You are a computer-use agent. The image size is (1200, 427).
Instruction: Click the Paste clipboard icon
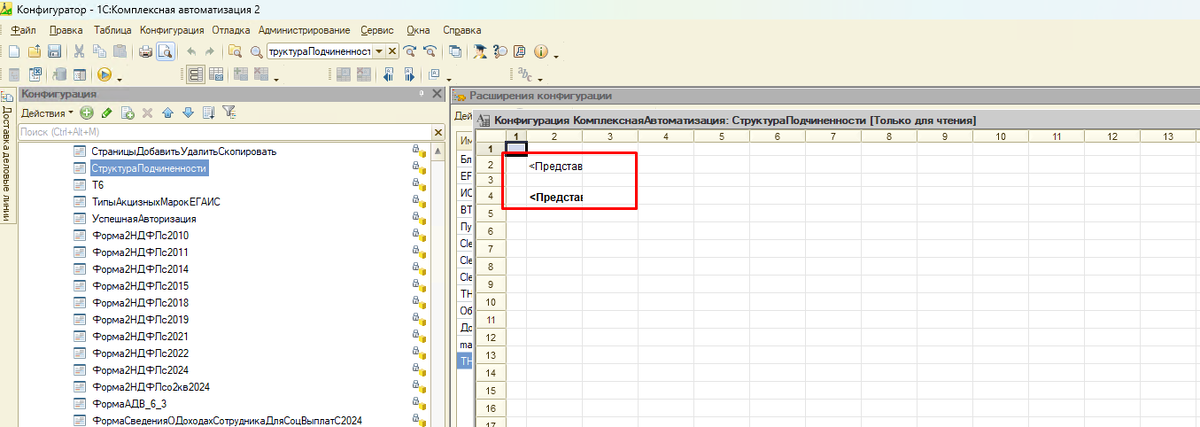[119, 51]
